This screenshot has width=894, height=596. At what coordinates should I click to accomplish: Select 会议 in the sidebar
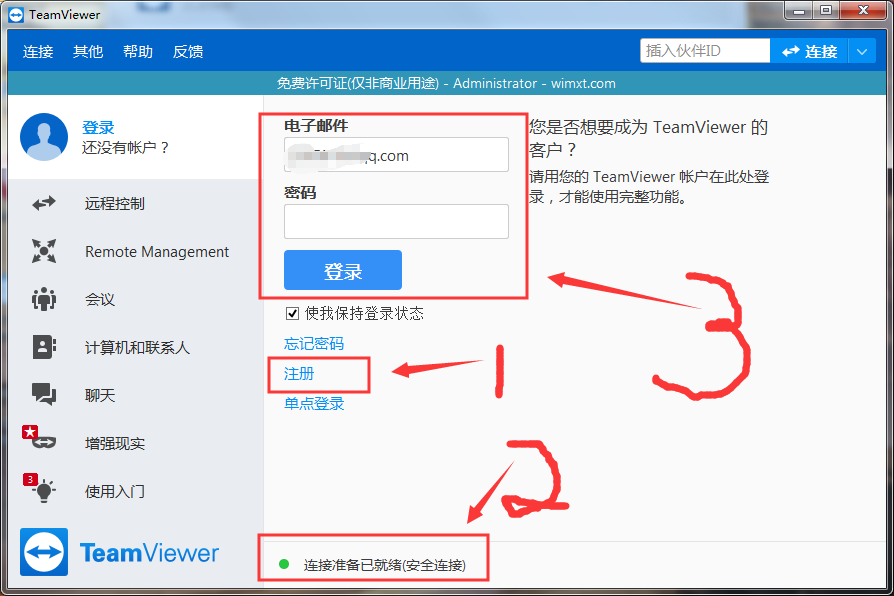(x=100, y=299)
